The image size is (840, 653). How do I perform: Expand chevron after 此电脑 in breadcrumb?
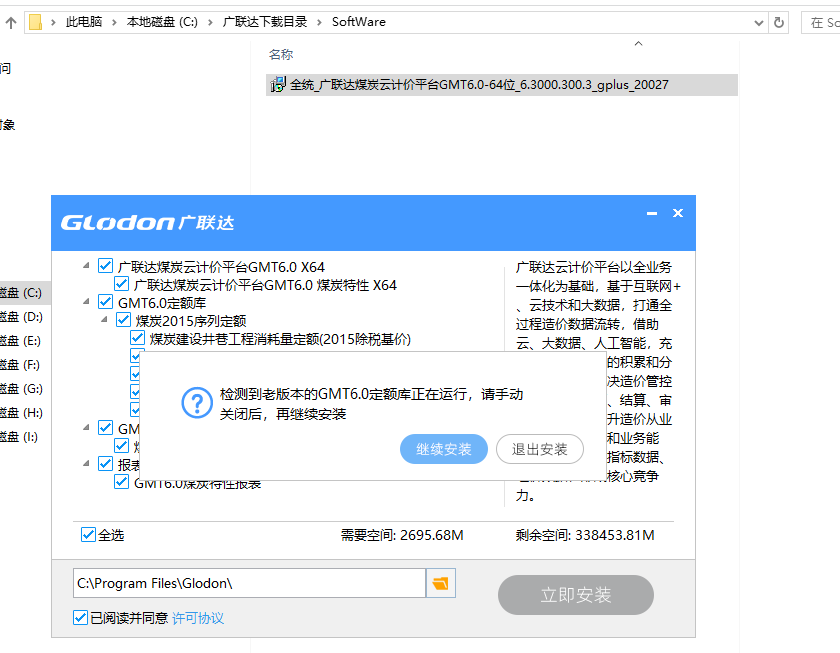[114, 22]
